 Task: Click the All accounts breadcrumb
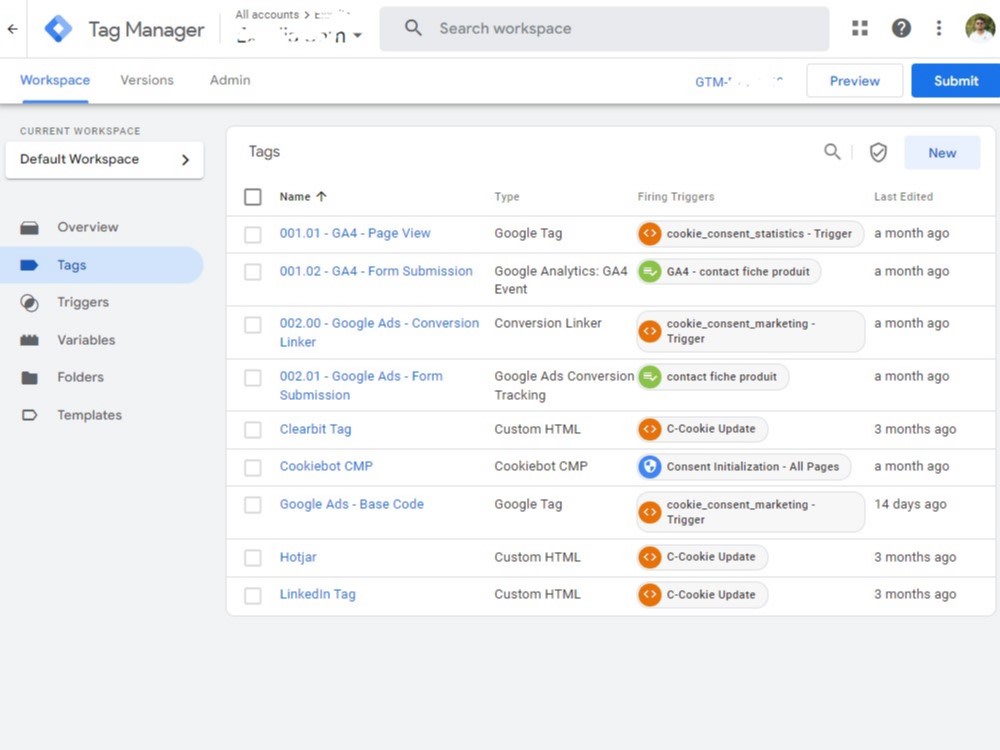tap(267, 15)
